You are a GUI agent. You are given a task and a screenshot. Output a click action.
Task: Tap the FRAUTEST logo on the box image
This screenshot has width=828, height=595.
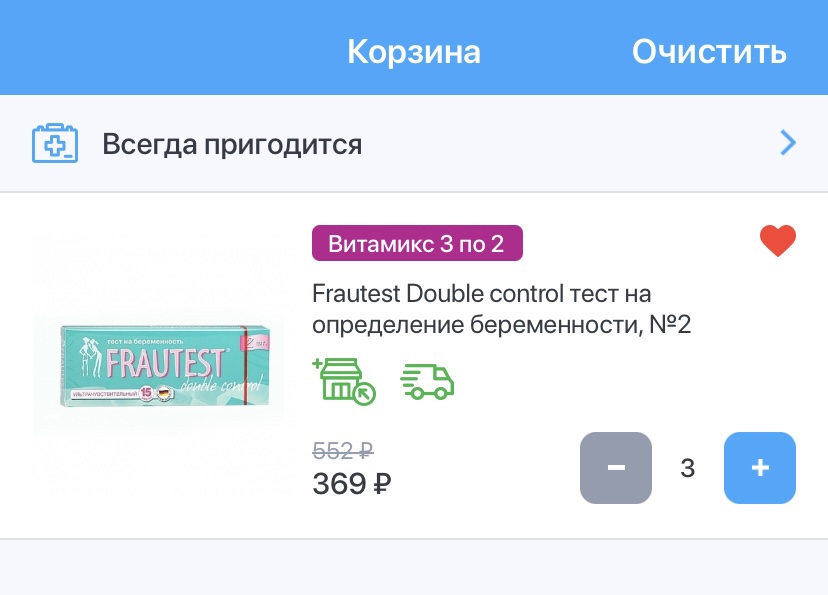tap(165, 363)
